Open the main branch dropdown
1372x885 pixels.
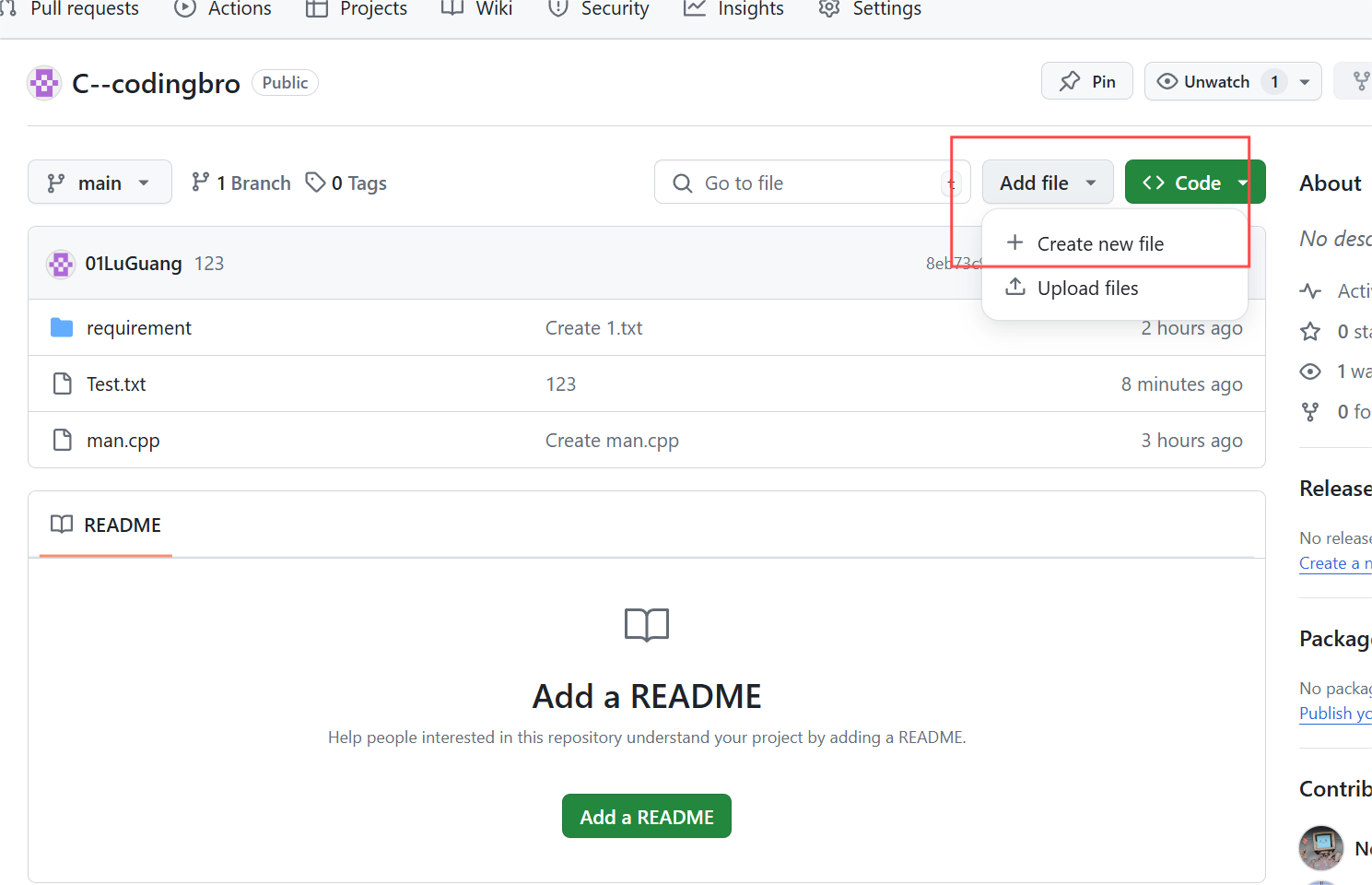pyautogui.click(x=100, y=182)
